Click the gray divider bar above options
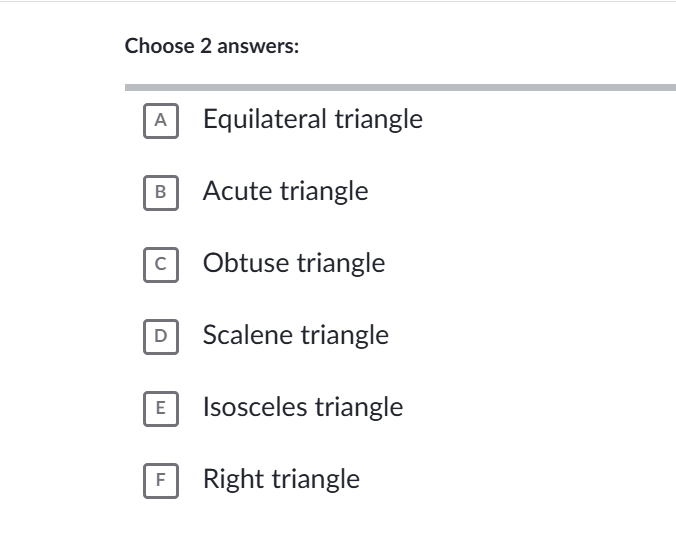 (400, 88)
